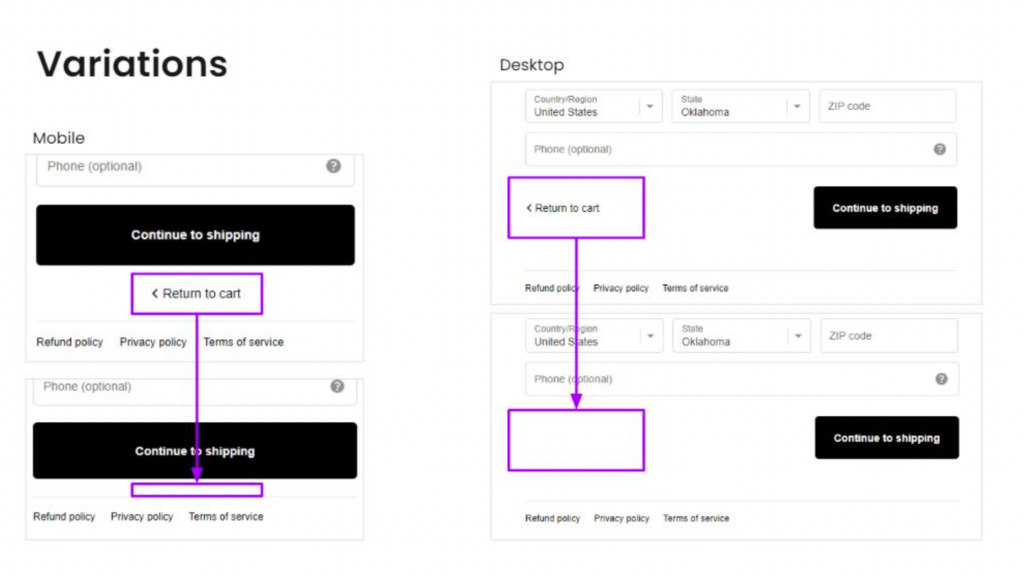The image size is (1024, 575).
Task: Click Continue to shipping in lower desktop mockup
Action: point(886,438)
